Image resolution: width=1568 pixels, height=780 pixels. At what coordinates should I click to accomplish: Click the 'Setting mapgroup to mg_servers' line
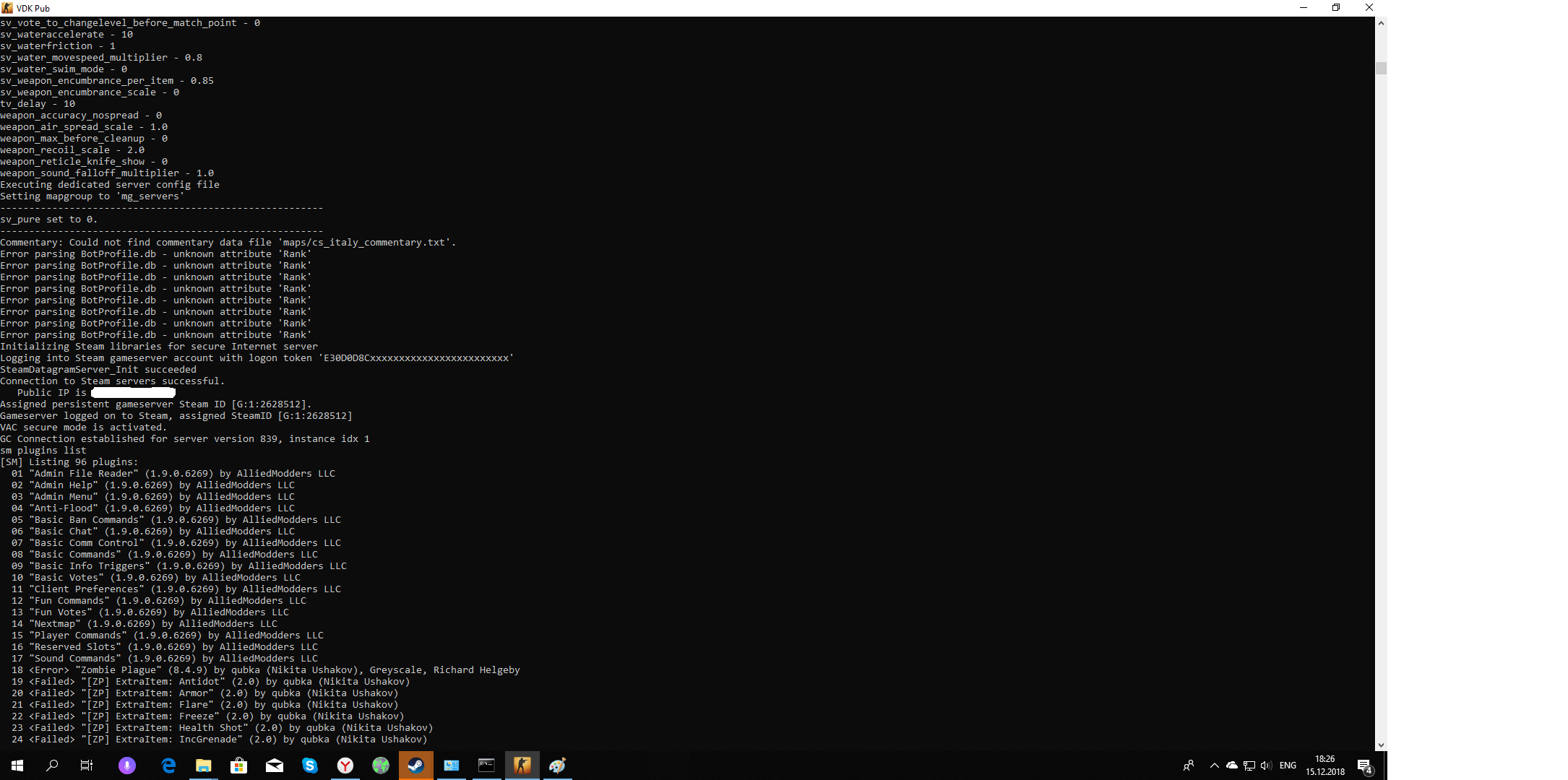(92, 196)
